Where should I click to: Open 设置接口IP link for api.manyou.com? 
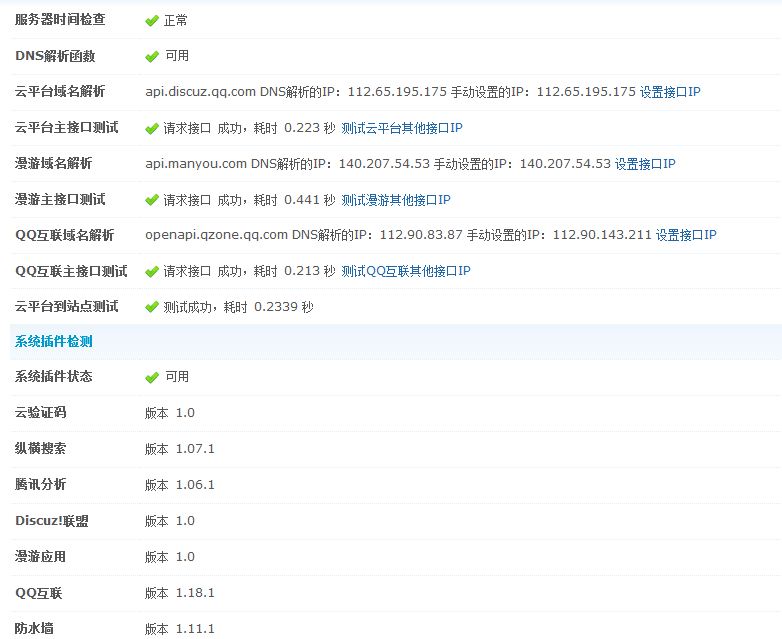[x=645, y=164]
